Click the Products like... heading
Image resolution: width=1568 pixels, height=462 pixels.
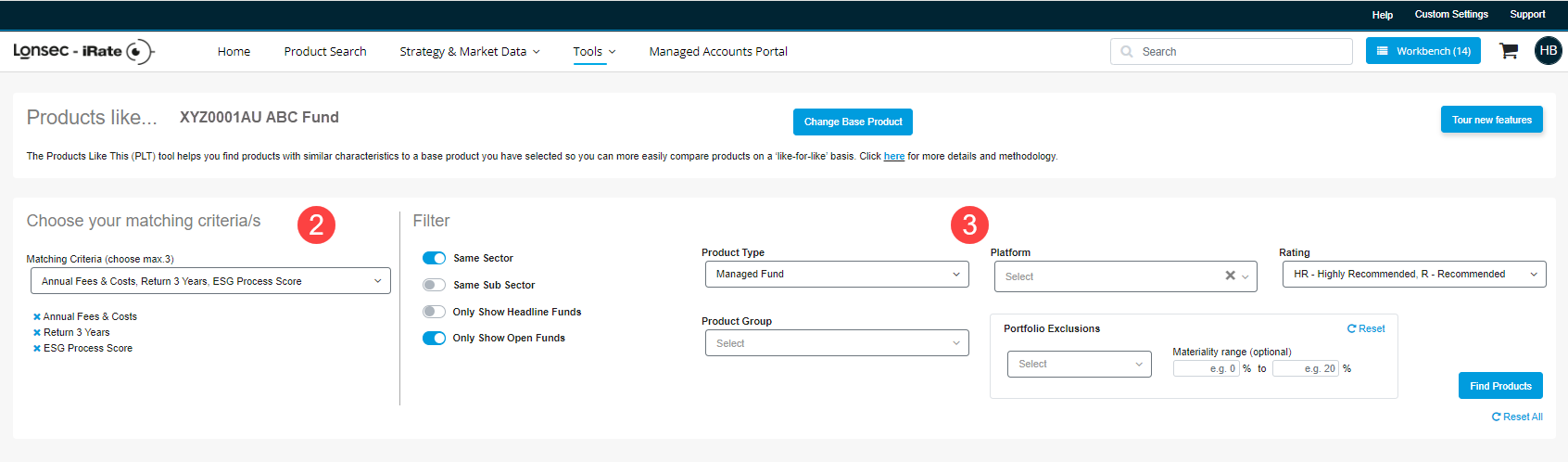click(x=92, y=117)
